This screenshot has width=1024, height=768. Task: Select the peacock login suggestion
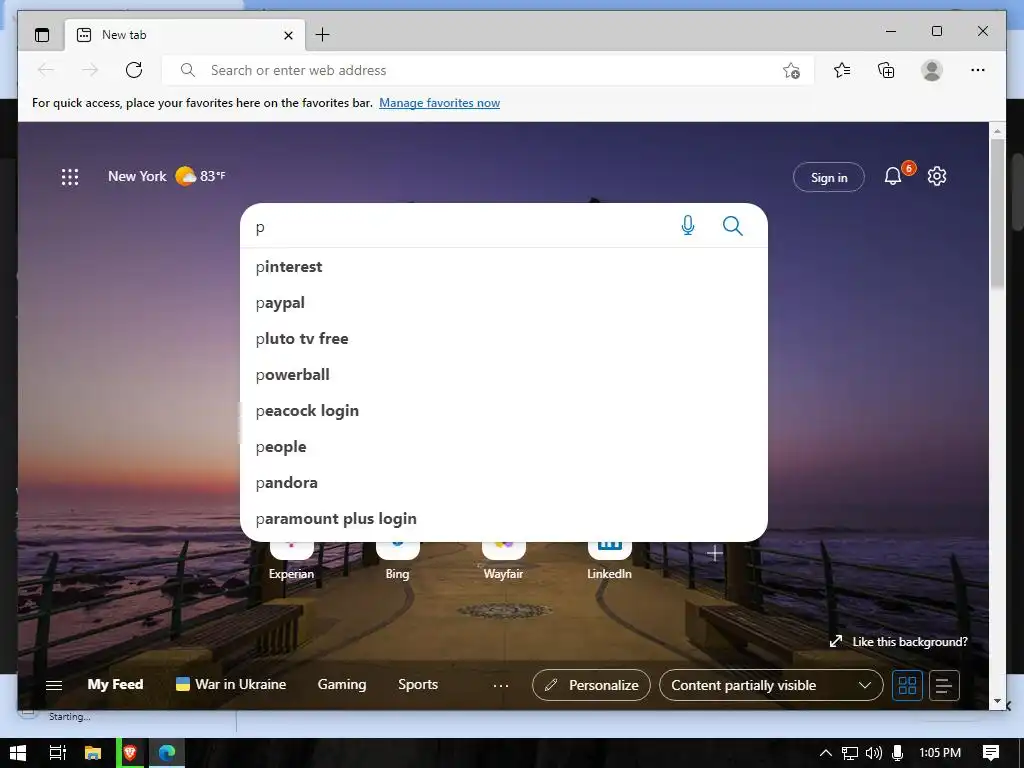(504, 410)
